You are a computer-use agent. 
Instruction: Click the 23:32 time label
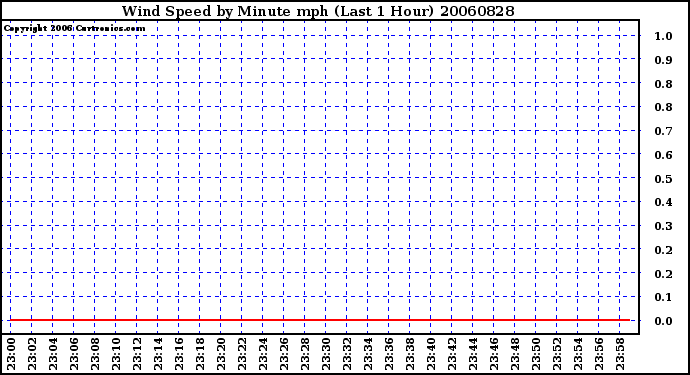347,354
